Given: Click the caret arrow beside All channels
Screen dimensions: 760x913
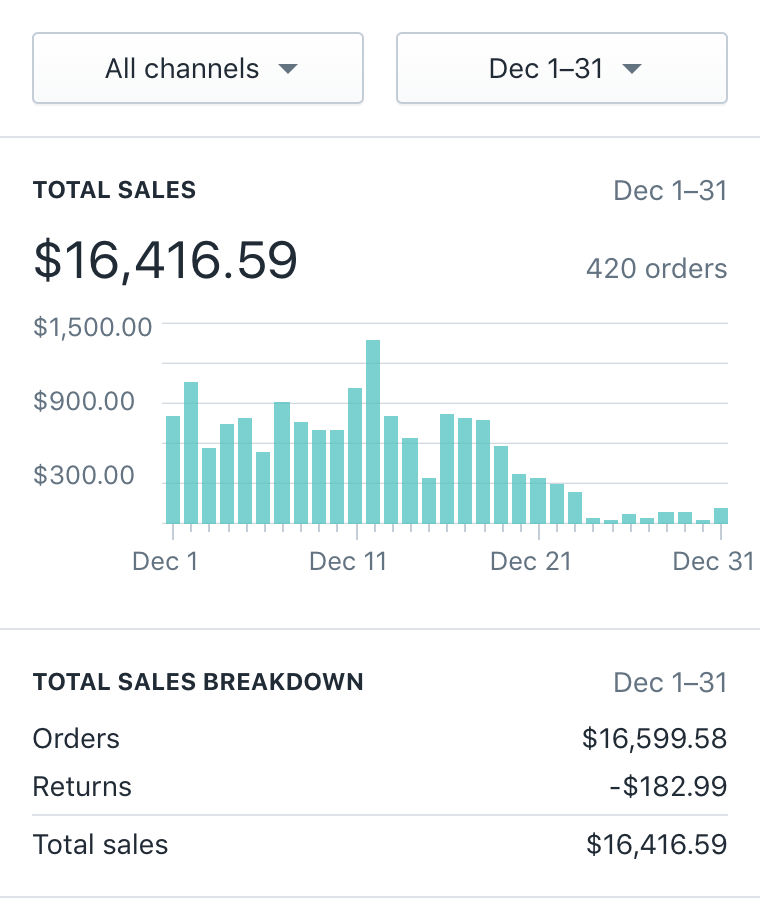Looking at the screenshot, I should point(288,69).
